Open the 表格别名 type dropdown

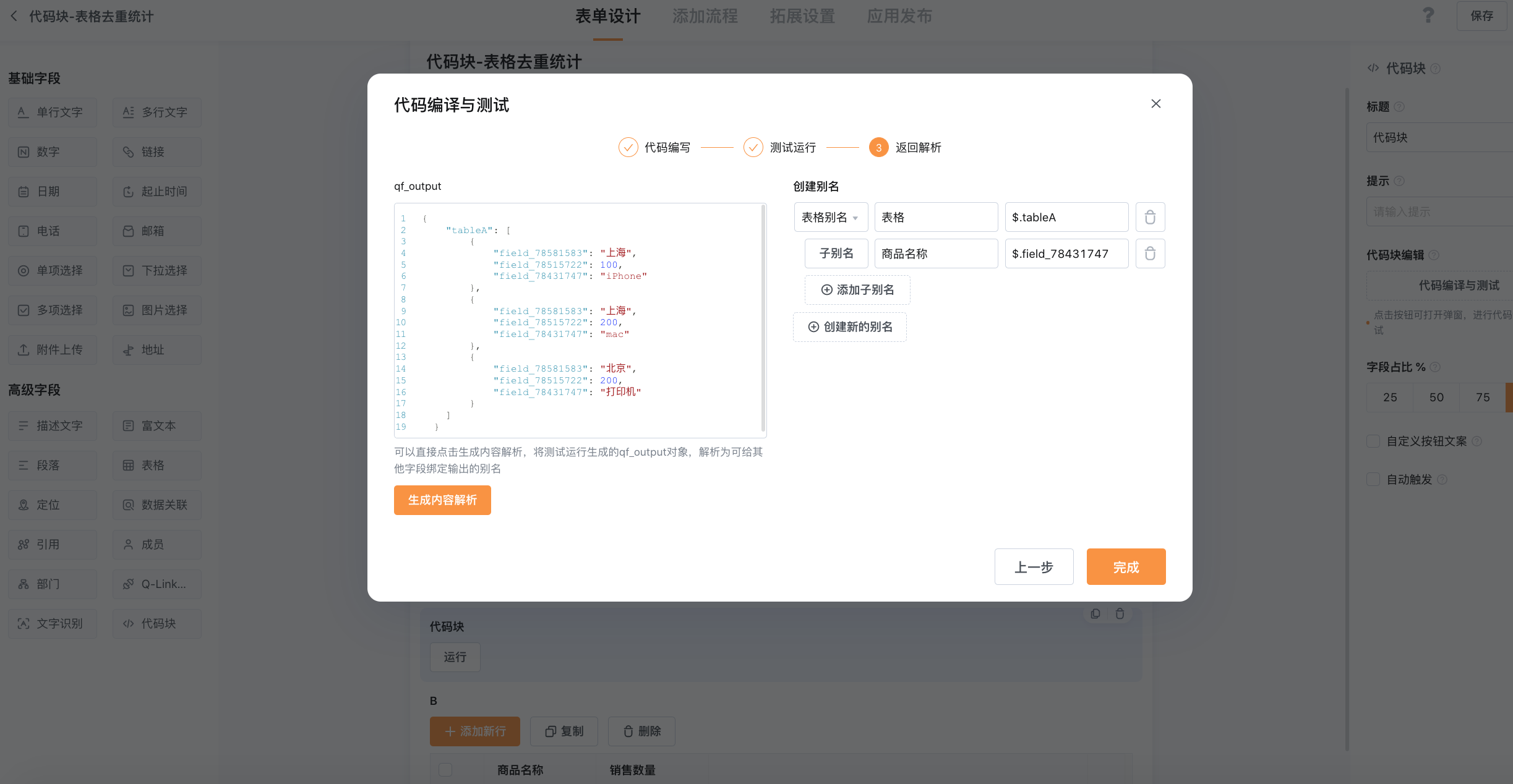point(831,217)
